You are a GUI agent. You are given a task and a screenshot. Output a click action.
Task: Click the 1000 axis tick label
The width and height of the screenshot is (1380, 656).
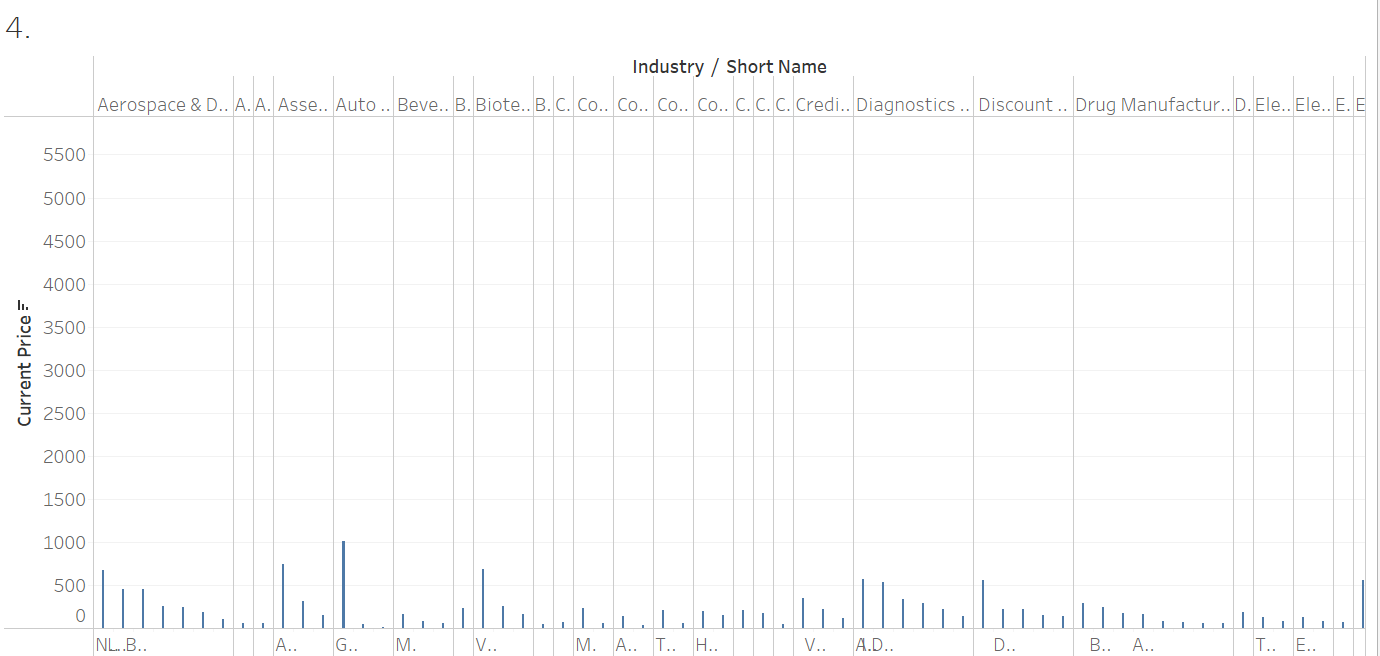click(62, 543)
